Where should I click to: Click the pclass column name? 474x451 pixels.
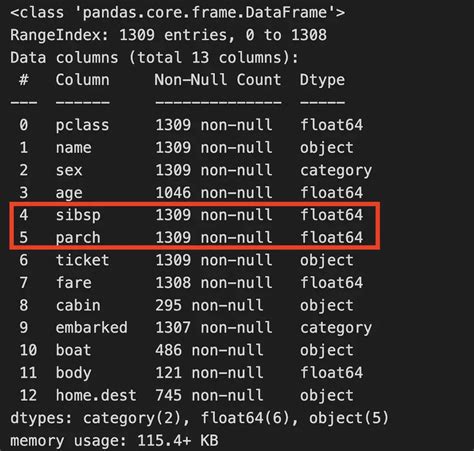82,126
